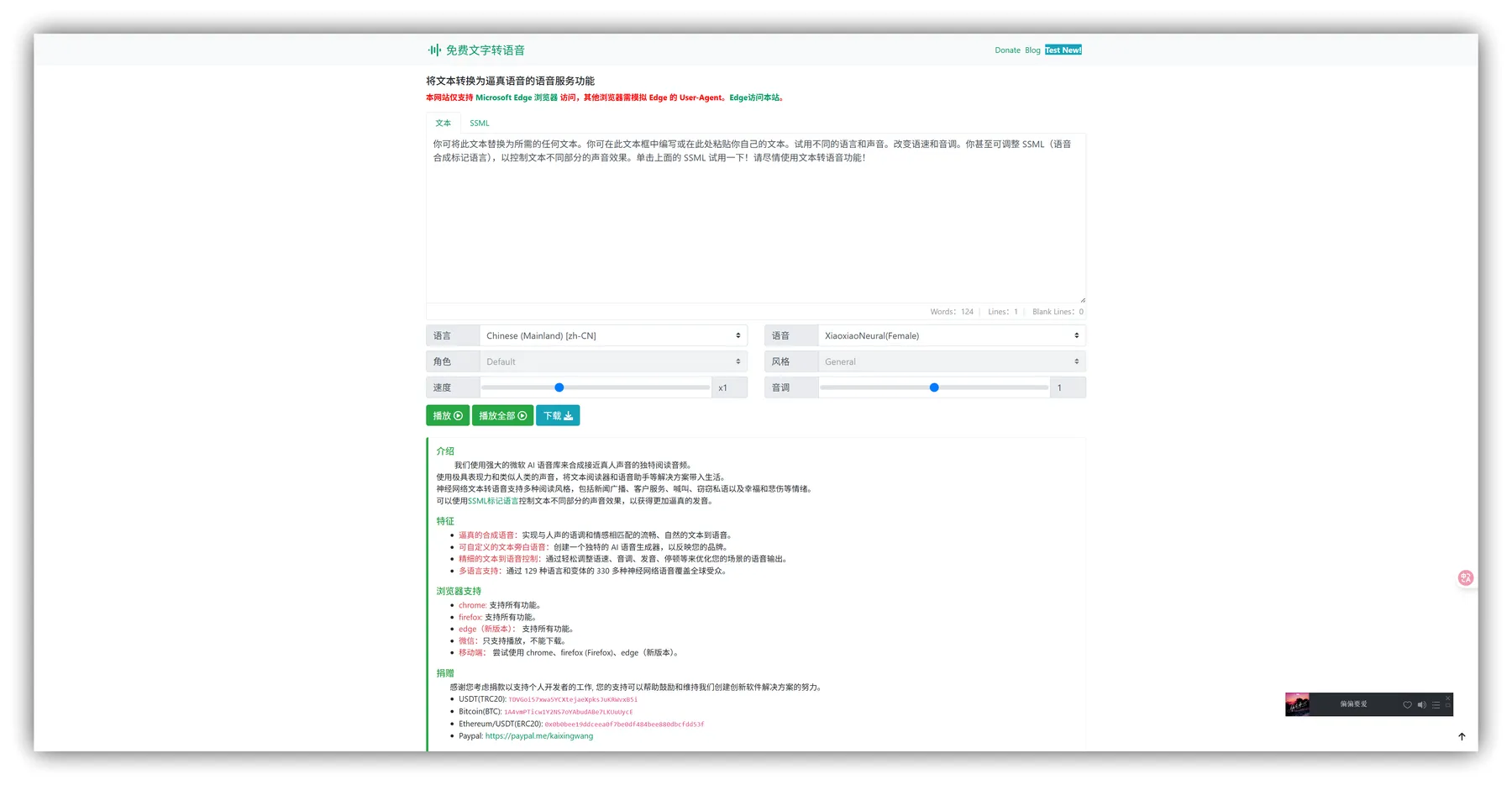Select the 文本 text tab
The width and height of the screenshot is (1512, 785).
[443, 124]
